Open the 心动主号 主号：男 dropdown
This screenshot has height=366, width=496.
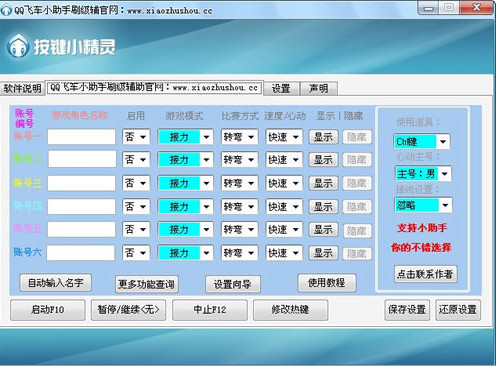[x=423, y=173]
